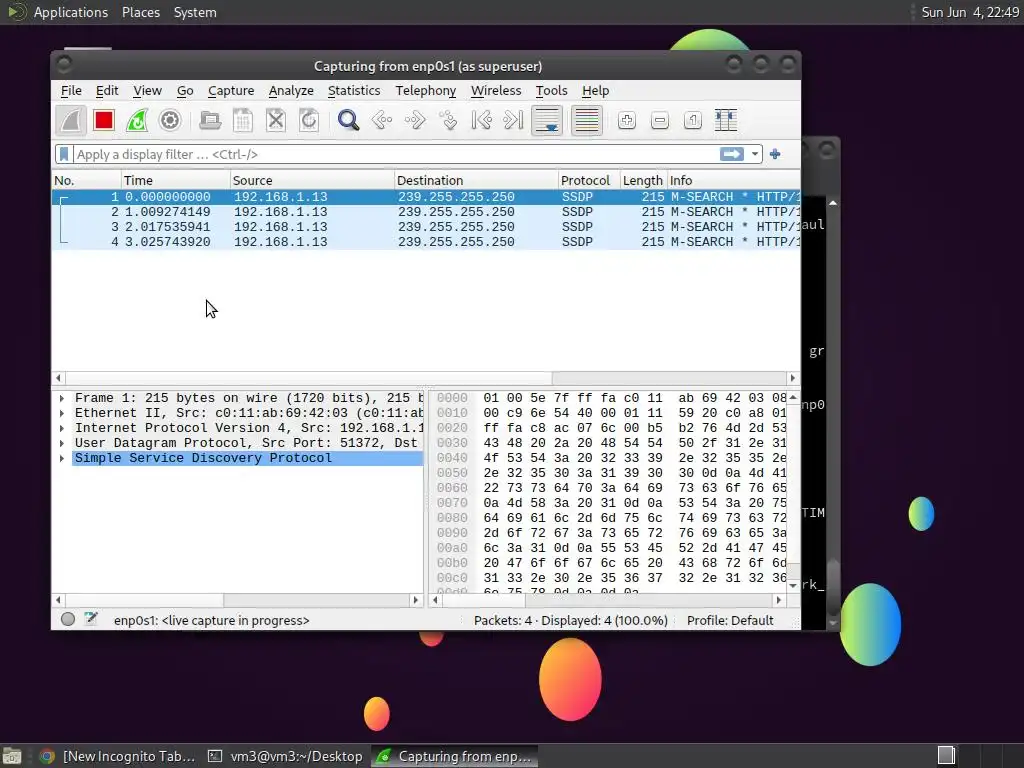Stop the running capture with red square
The width and height of the screenshot is (1024, 768).
click(104, 121)
